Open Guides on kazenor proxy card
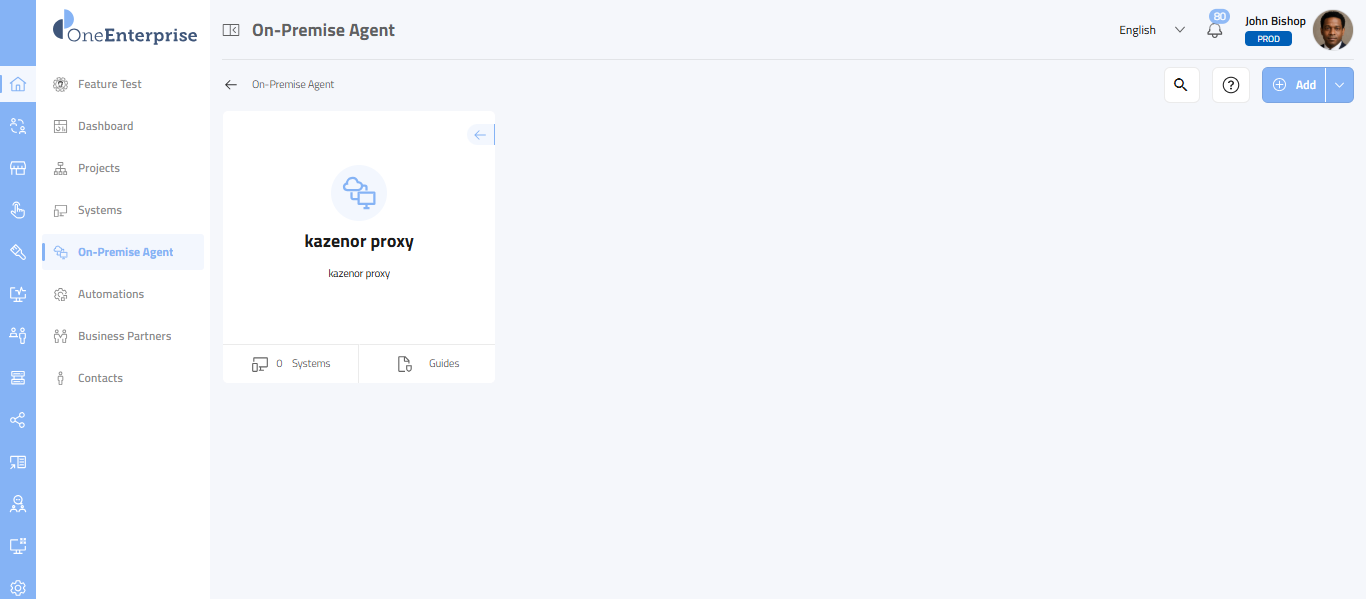Viewport: 1366px width, 599px height. (x=428, y=364)
